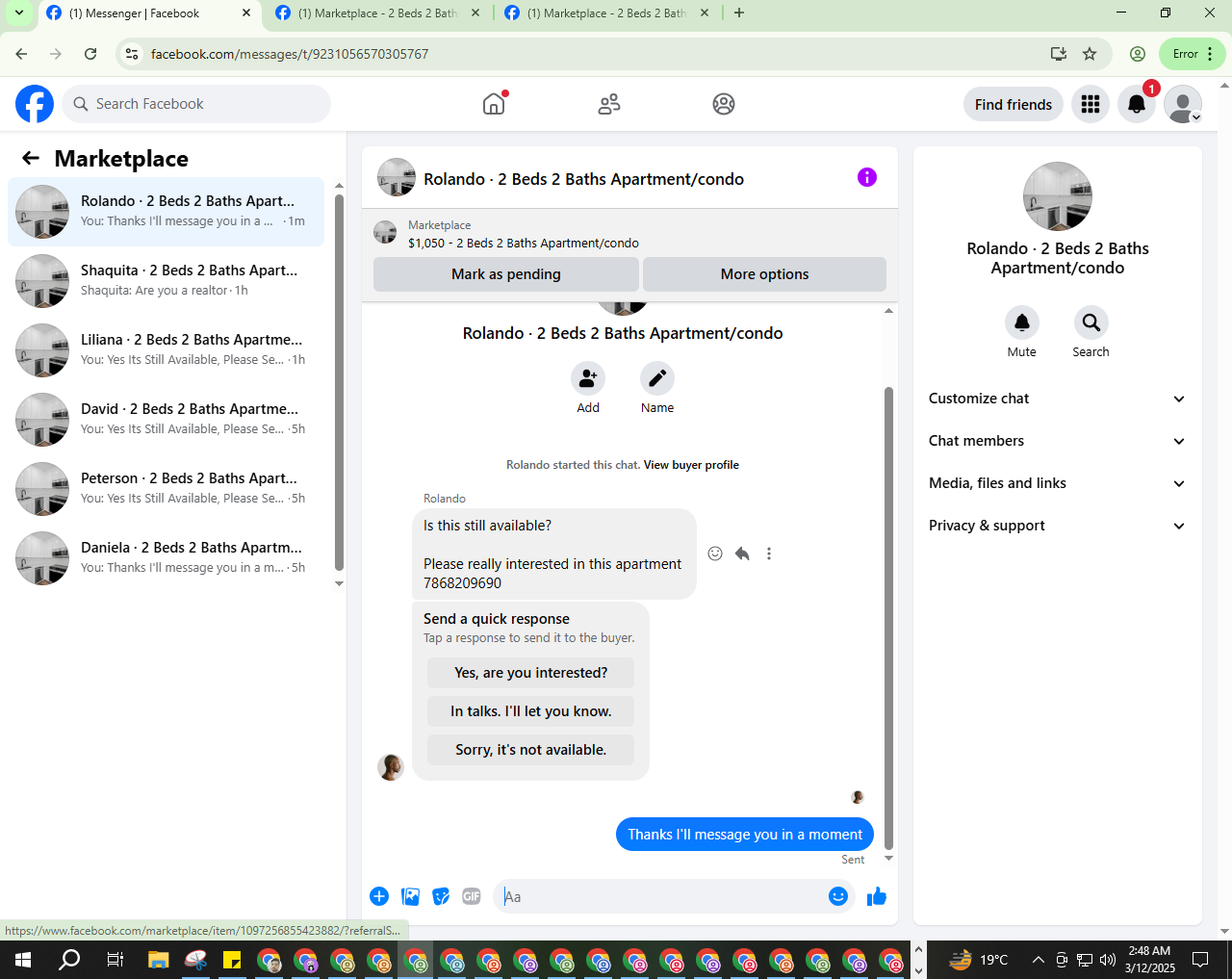This screenshot has width=1232, height=979.
Task: Open the Shaquita conversation in list
Action: (167, 281)
